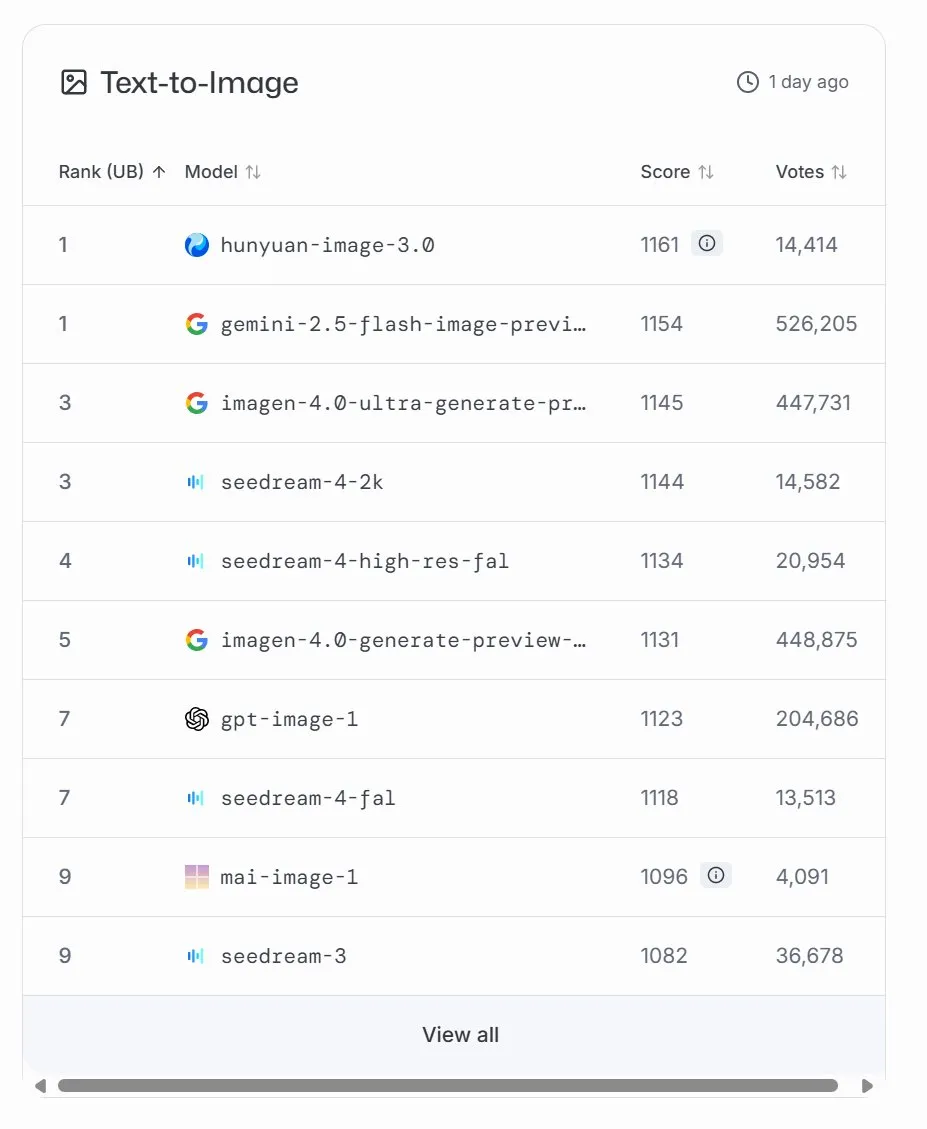Click the seedream icon next to seedream-4-2k

pos(196,482)
